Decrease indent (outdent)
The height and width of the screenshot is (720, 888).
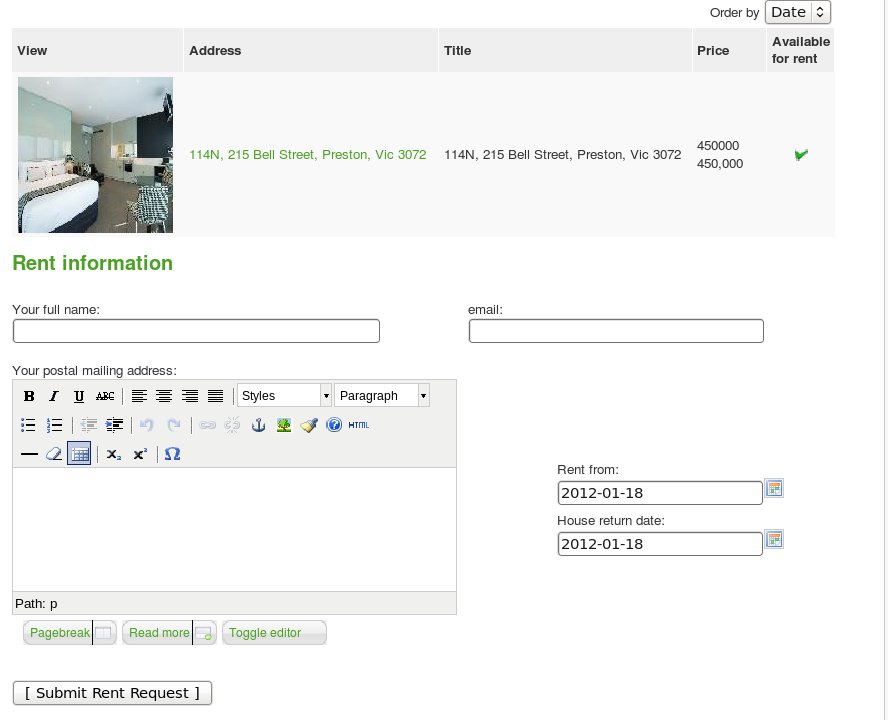[x=88, y=425]
